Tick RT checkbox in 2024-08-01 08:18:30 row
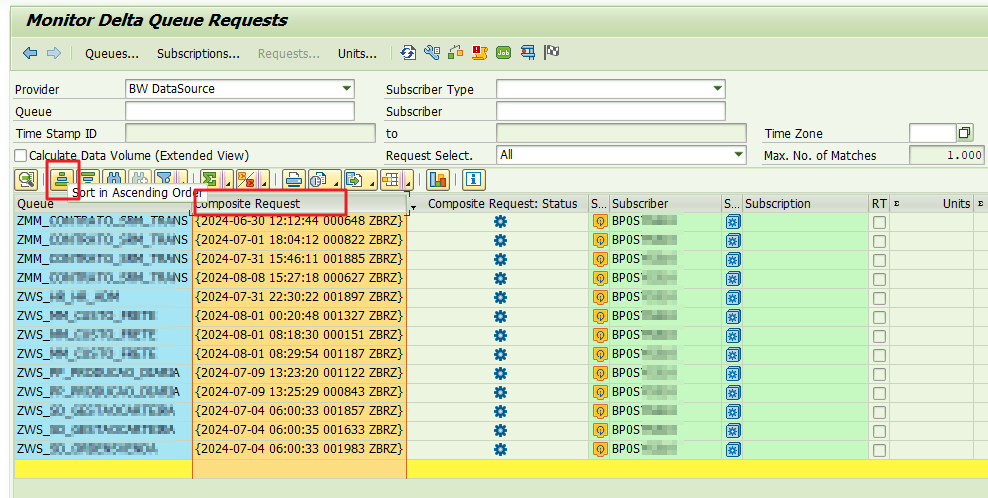988x498 pixels. pos(879,336)
